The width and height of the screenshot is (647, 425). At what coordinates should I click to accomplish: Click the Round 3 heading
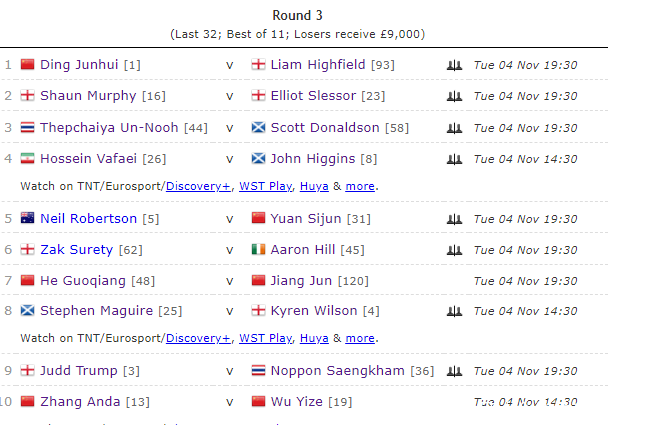click(x=297, y=15)
